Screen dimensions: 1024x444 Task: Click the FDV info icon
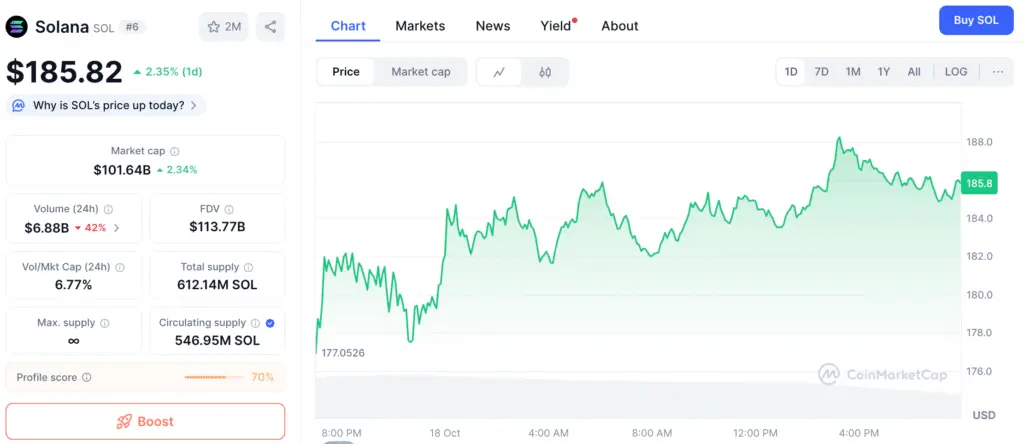click(x=229, y=209)
